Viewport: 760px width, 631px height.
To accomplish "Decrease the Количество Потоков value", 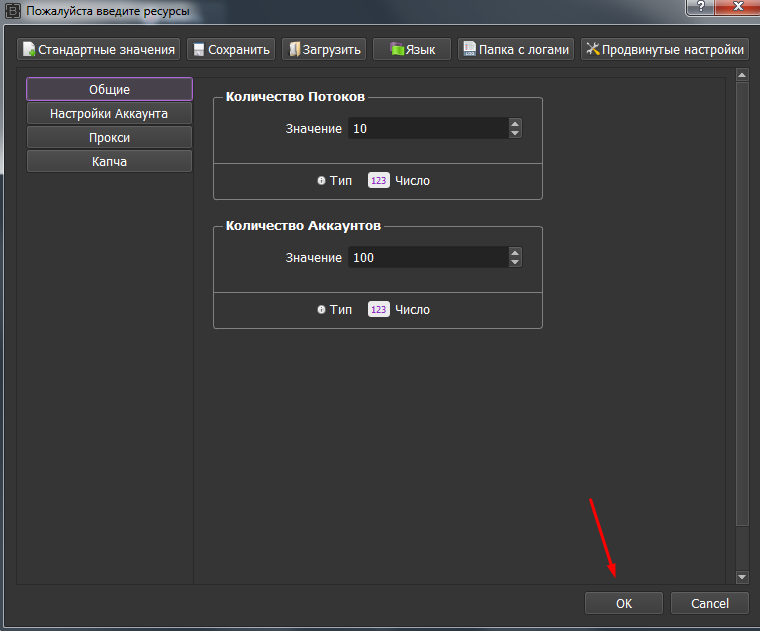I will 515,134.
